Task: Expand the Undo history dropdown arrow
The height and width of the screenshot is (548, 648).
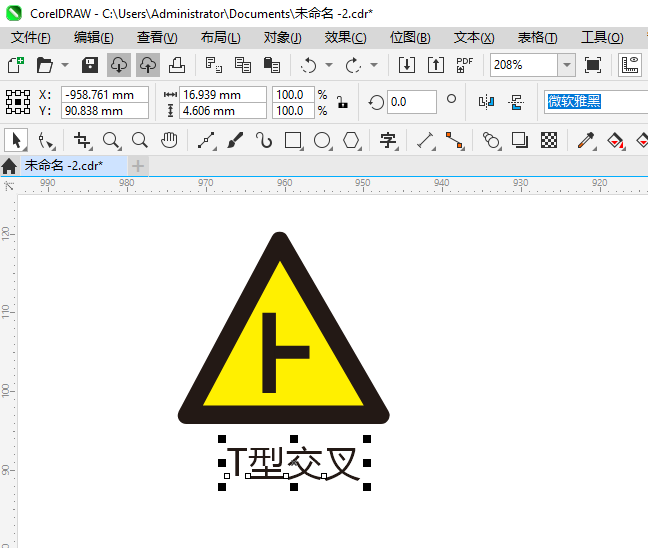Action: 329,65
